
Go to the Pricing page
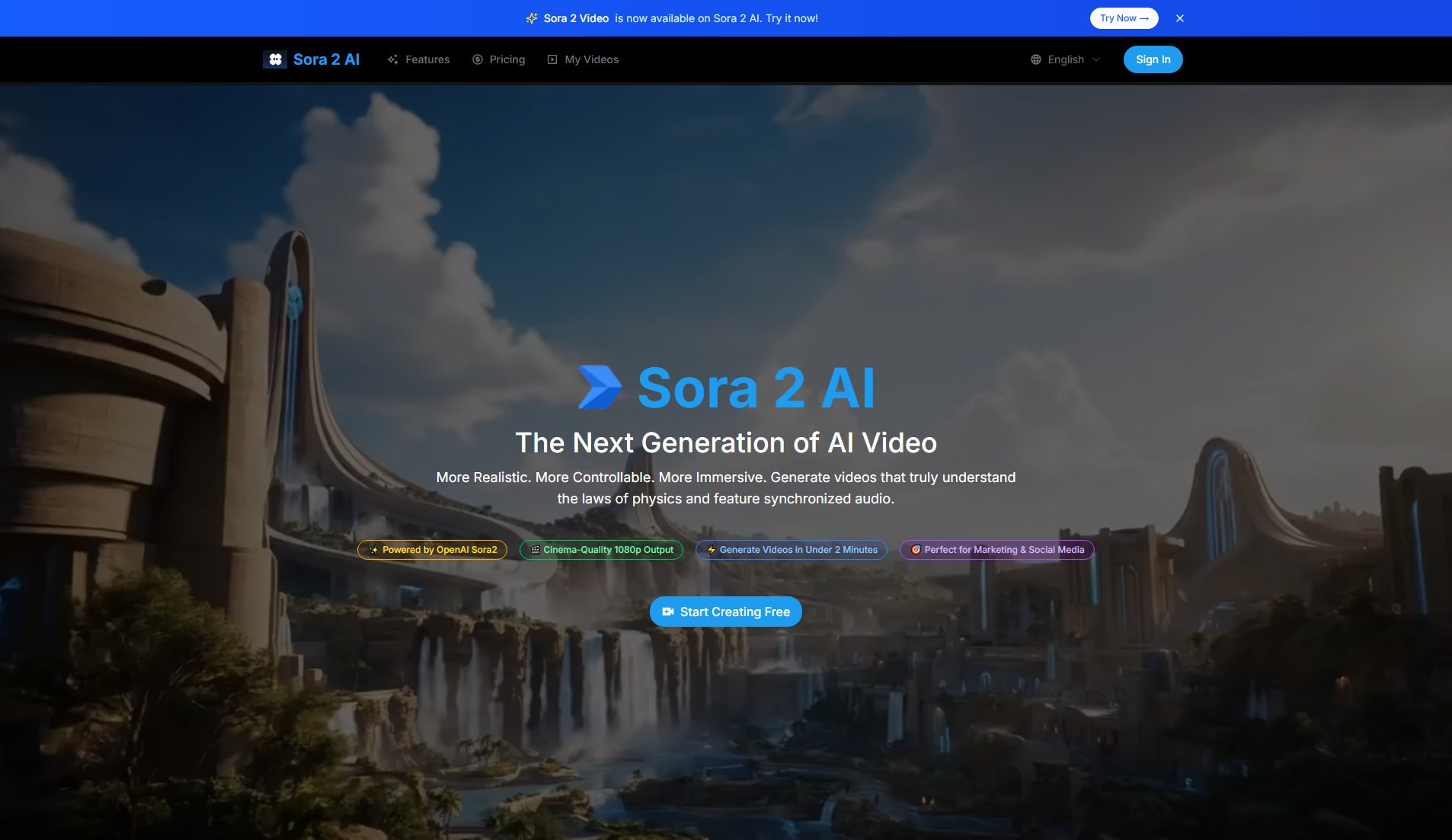[x=507, y=59]
